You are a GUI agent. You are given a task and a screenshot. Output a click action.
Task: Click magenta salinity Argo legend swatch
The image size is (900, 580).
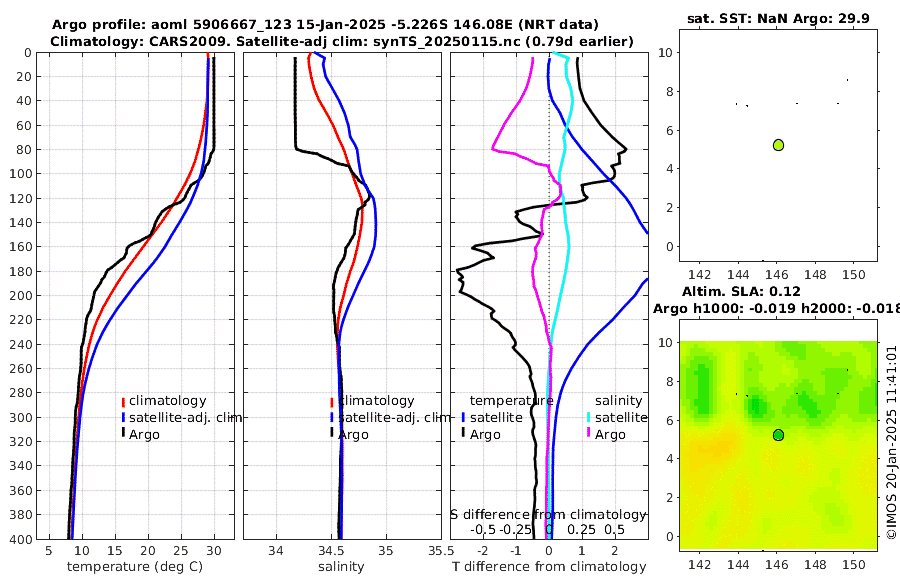click(588, 432)
